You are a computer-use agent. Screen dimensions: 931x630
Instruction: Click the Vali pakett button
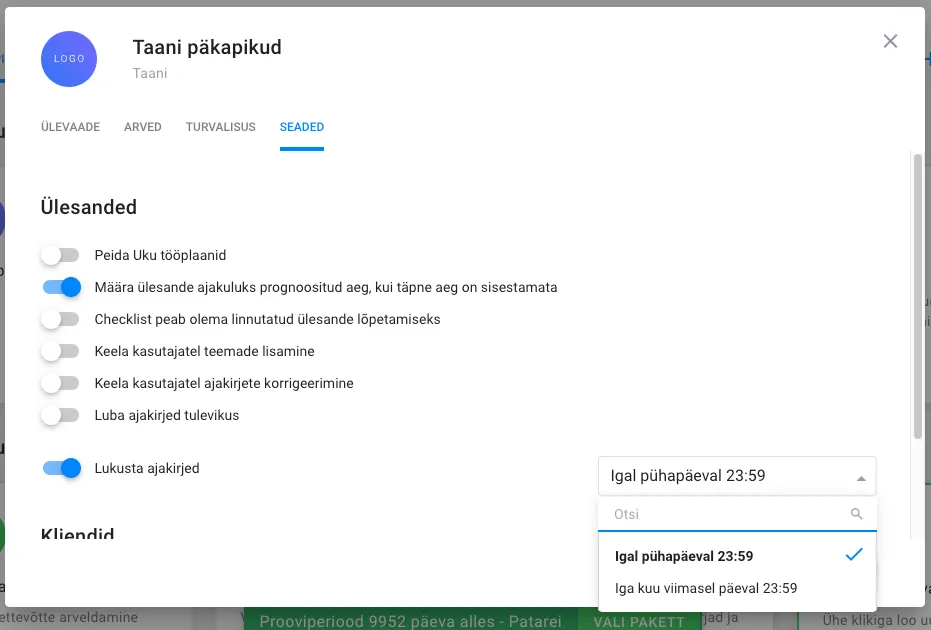click(x=639, y=621)
